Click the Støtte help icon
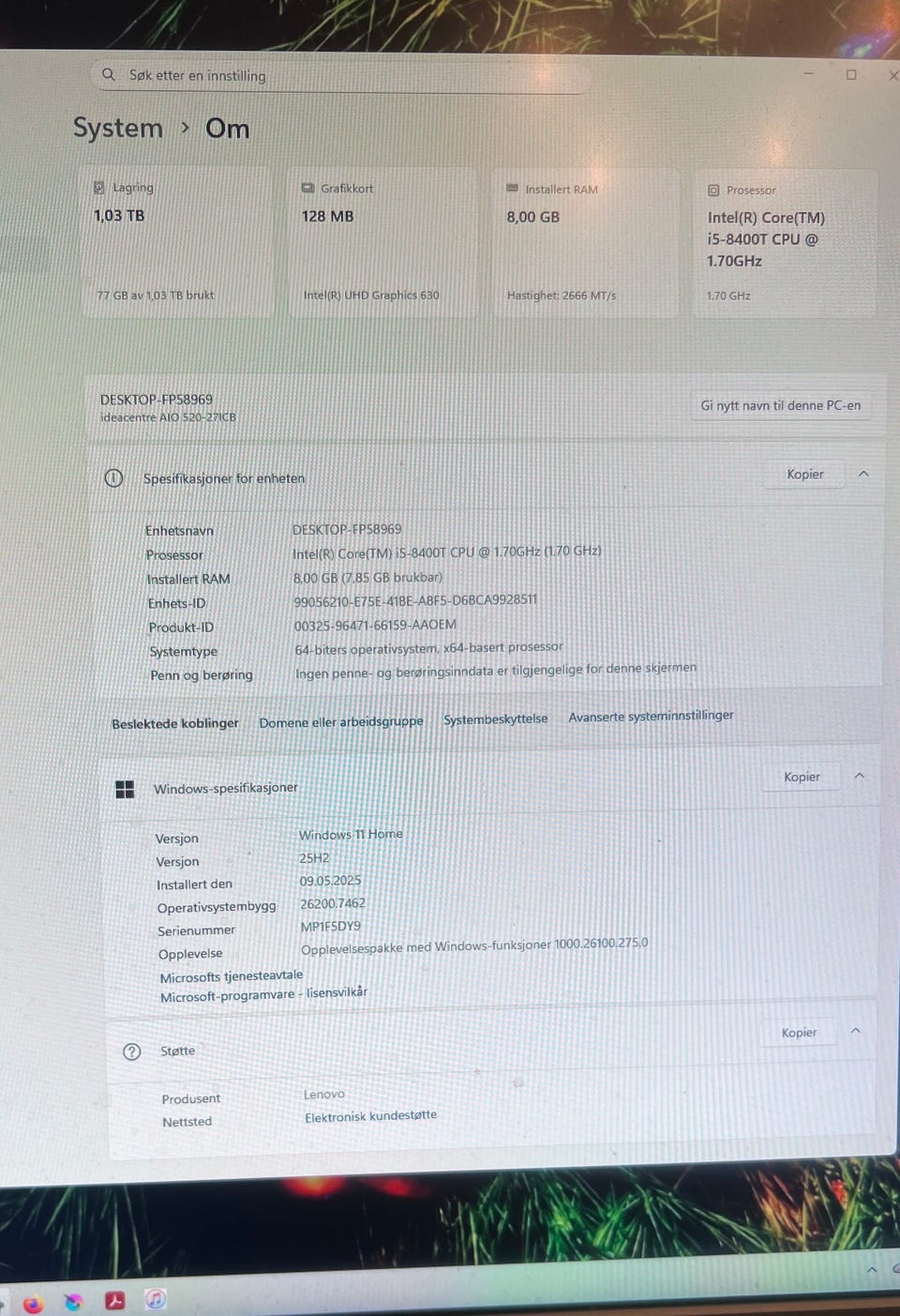 click(132, 1051)
